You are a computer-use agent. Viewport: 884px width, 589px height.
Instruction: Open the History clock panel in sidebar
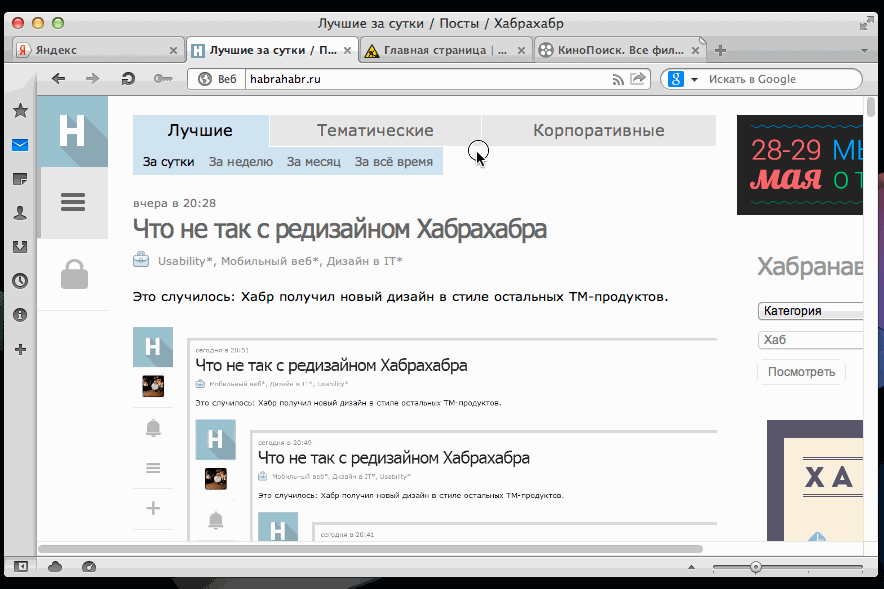[x=20, y=281]
